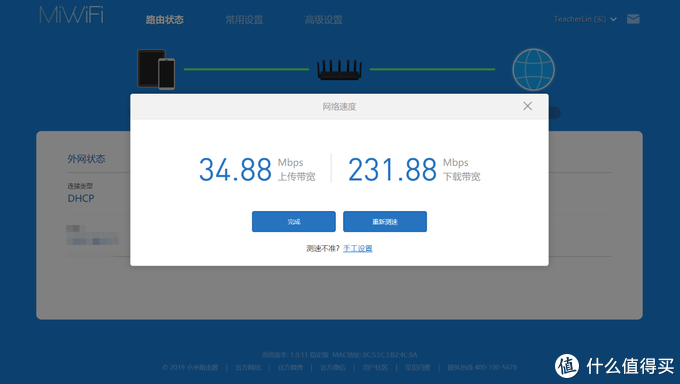Screen dimensions: 680x384
Task: Click the 上传带宽 label
Action: (x=297, y=177)
